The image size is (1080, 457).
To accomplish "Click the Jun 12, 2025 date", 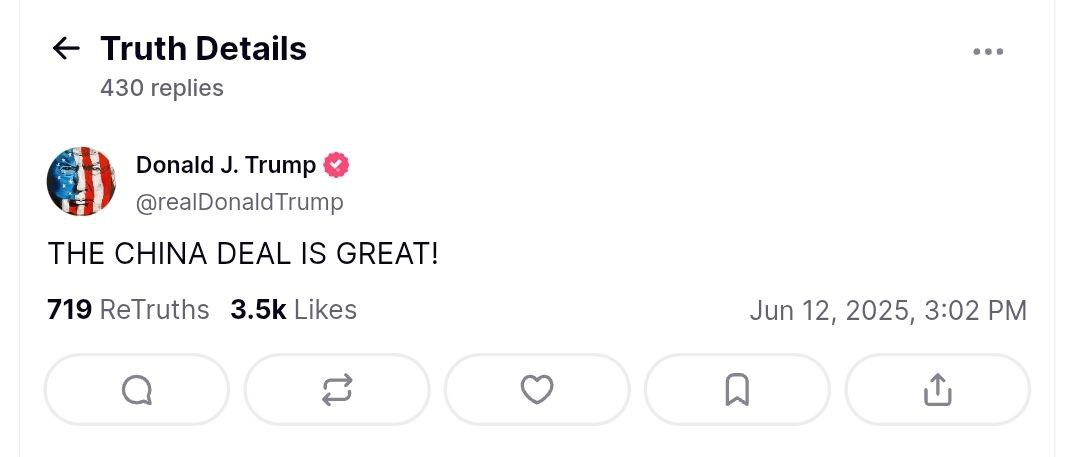I will tap(828, 311).
